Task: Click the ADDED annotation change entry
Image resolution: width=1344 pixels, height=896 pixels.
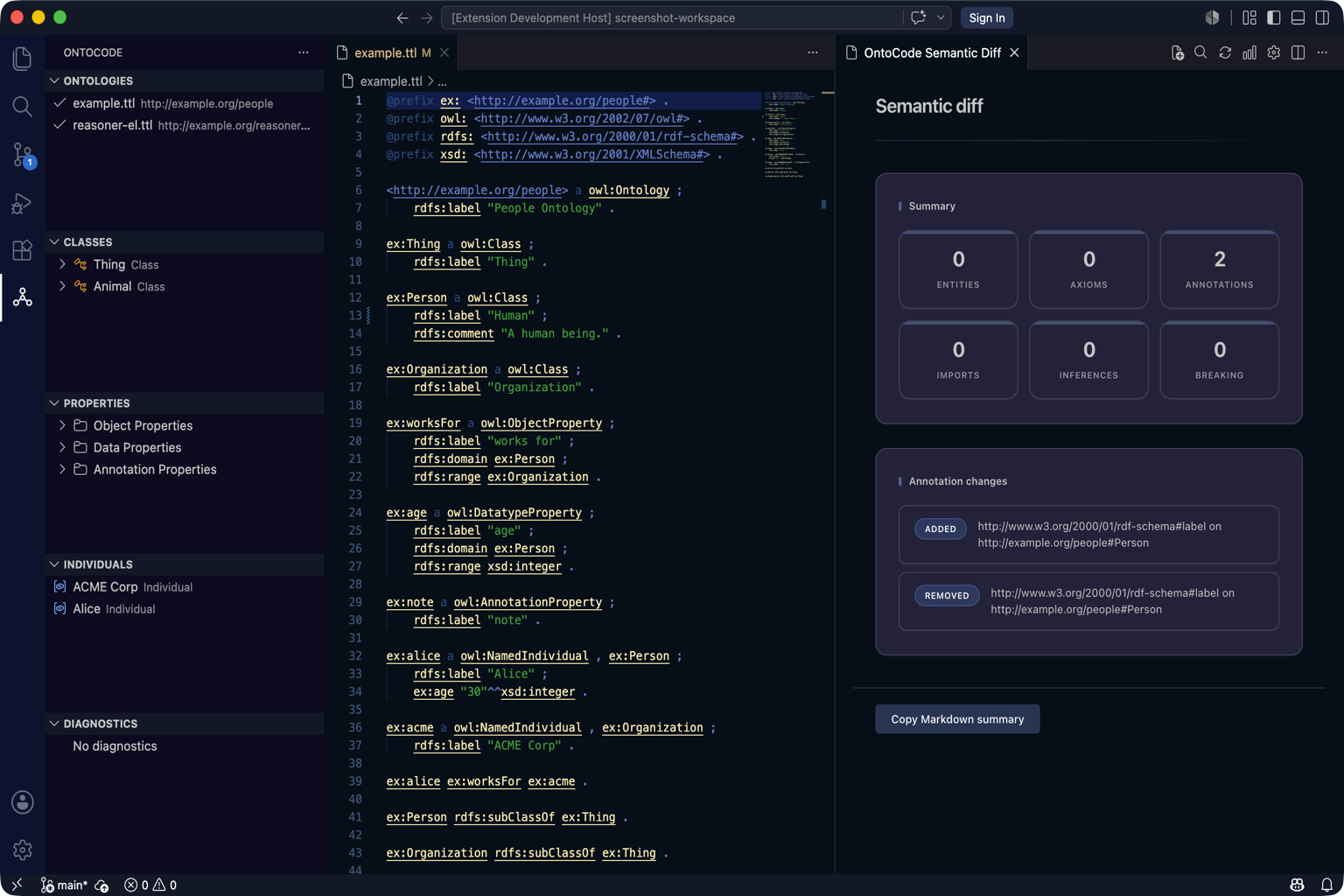Action: click(x=1088, y=535)
